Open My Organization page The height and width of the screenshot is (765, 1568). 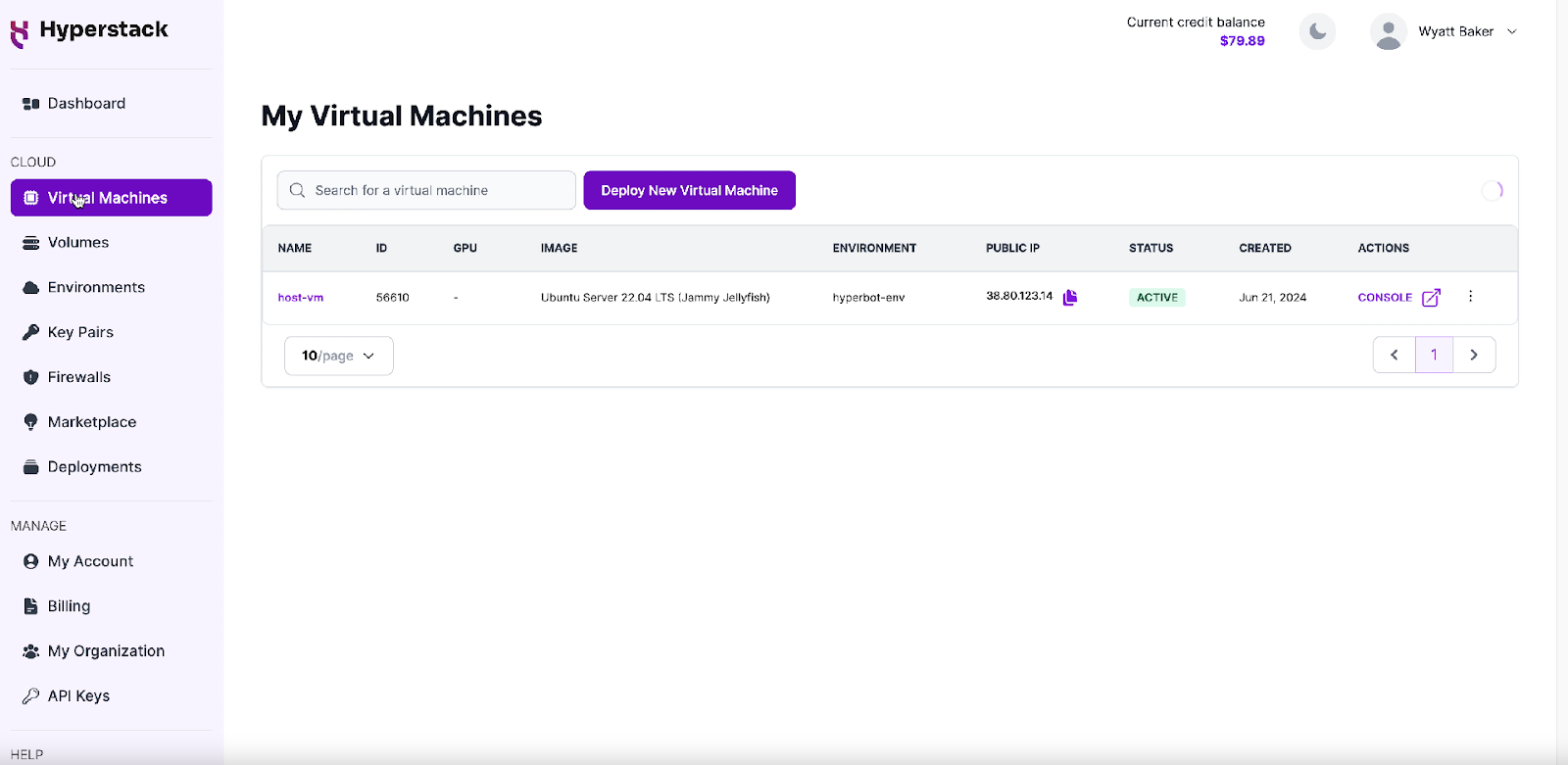click(x=111, y=651)
